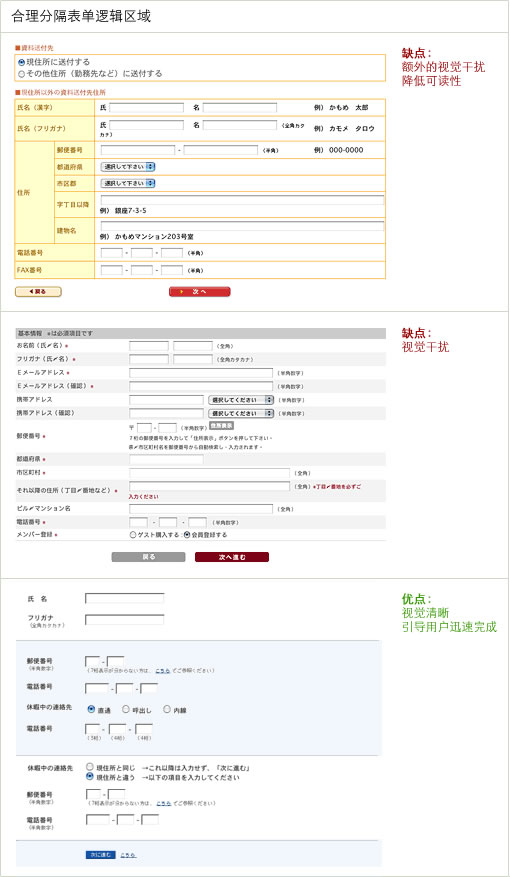Image resolution: width=510 pixels, height=877 pixels.
Task: Click the example text 例) 000-0000
Action: click(338, 150)
